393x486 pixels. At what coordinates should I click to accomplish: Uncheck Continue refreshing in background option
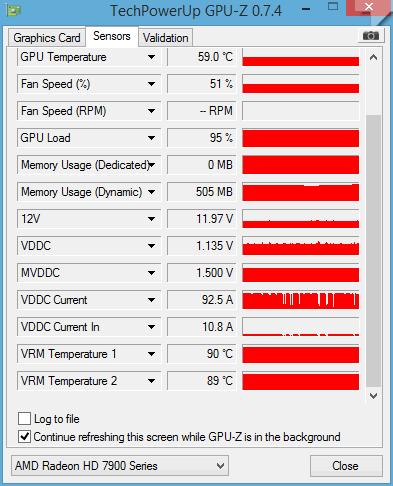tap(24, 437)
